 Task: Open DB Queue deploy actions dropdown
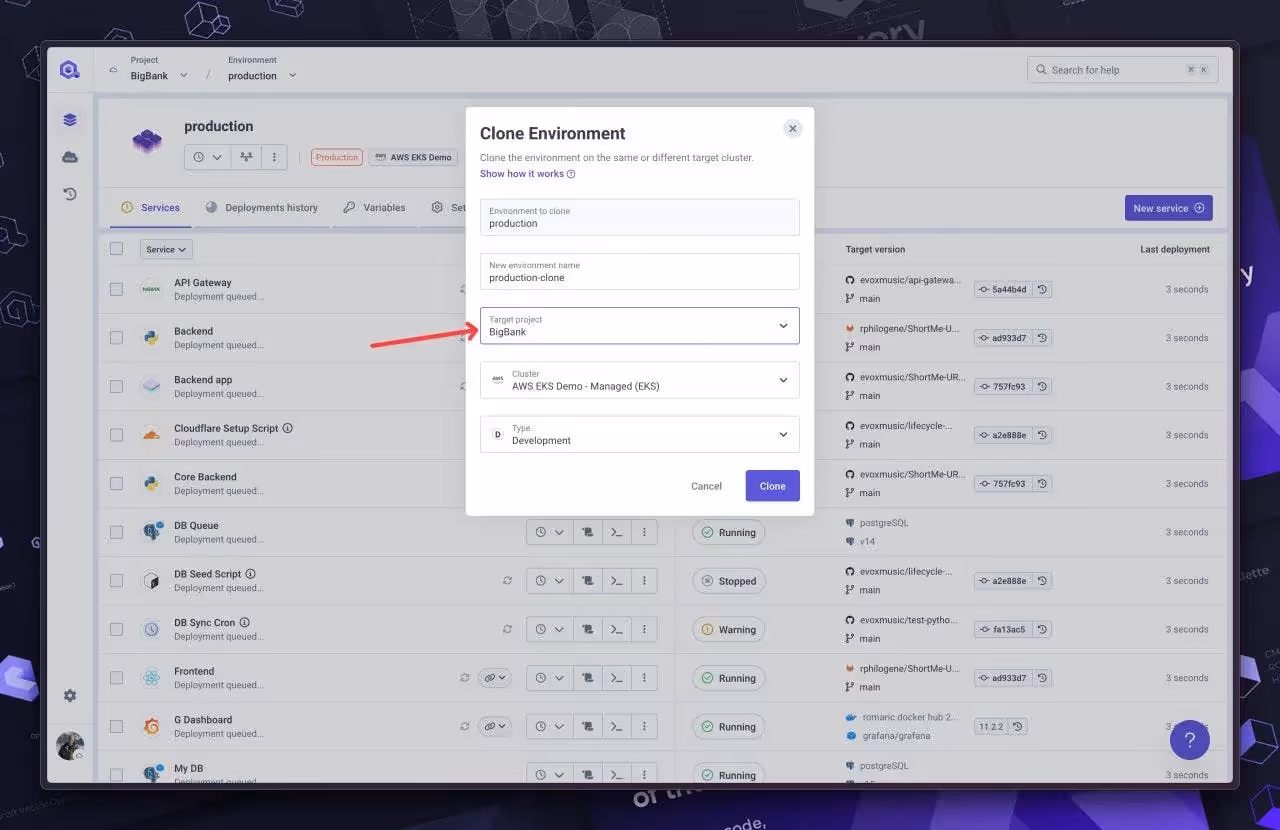click(x=550, y=532)
